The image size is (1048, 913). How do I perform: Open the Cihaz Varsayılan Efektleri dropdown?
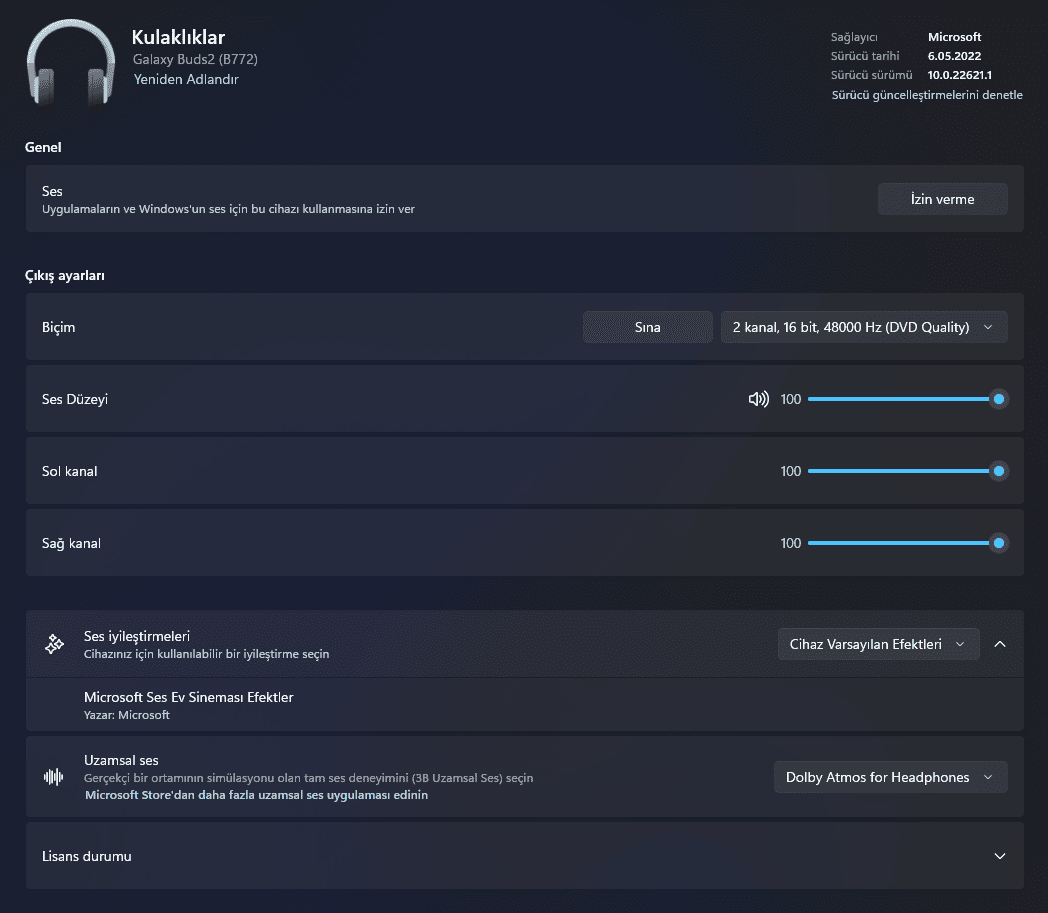tap(877, 644)
